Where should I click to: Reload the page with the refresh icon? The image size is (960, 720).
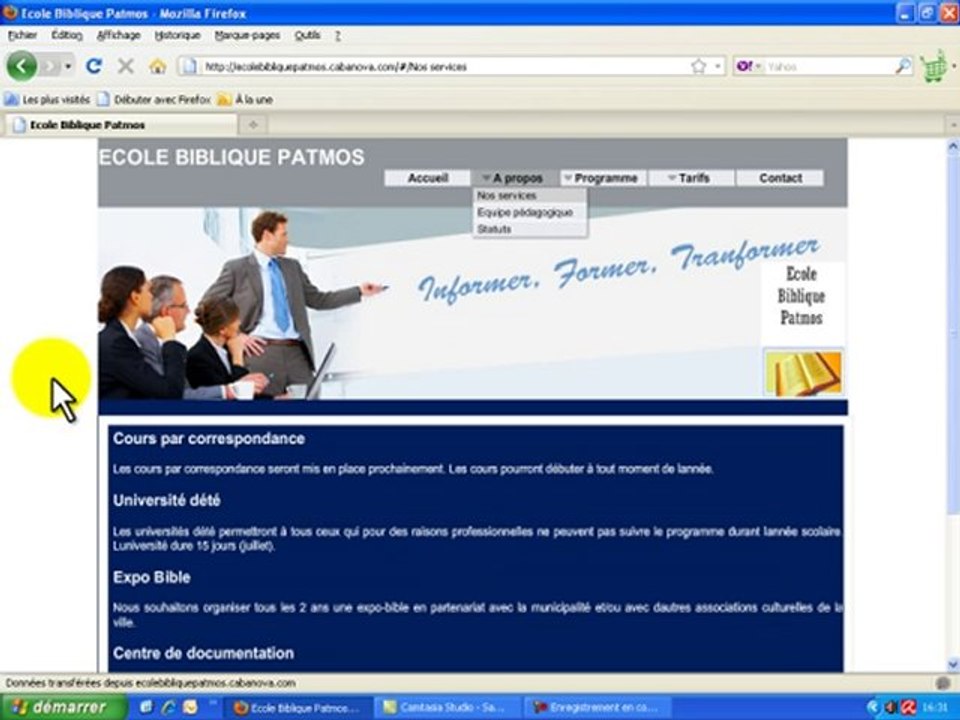(x=94, y=66)
